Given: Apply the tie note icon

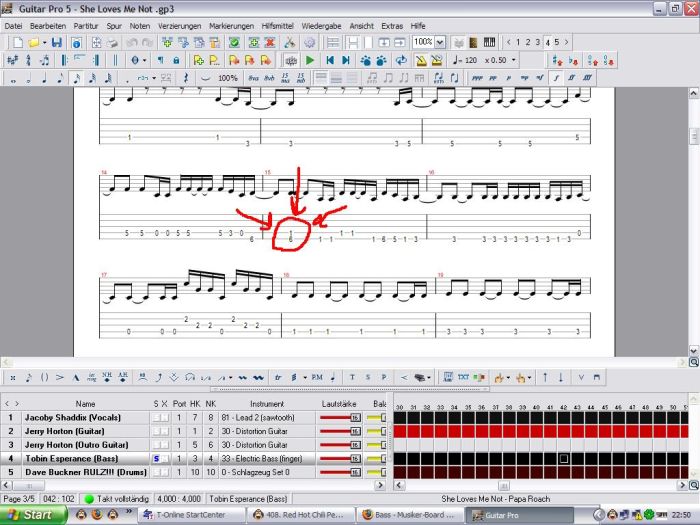Looking at the screenshot, I should click(x=205, y=79).
